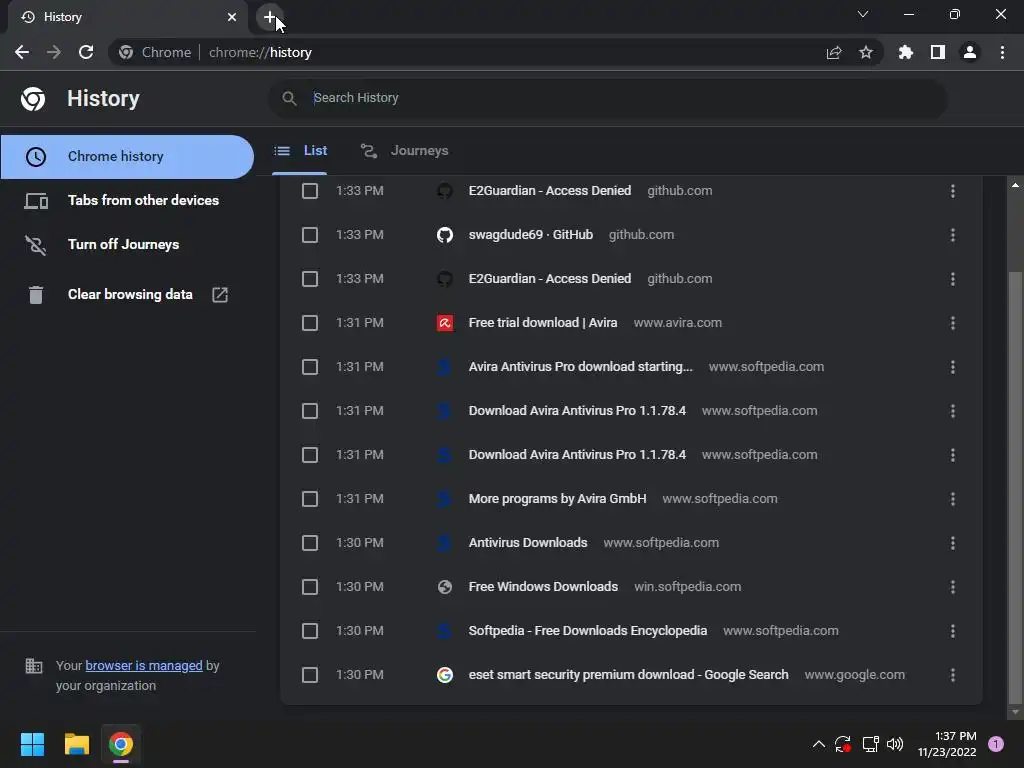Click the Chrome taskbar icon

click(x=121, y=744)
